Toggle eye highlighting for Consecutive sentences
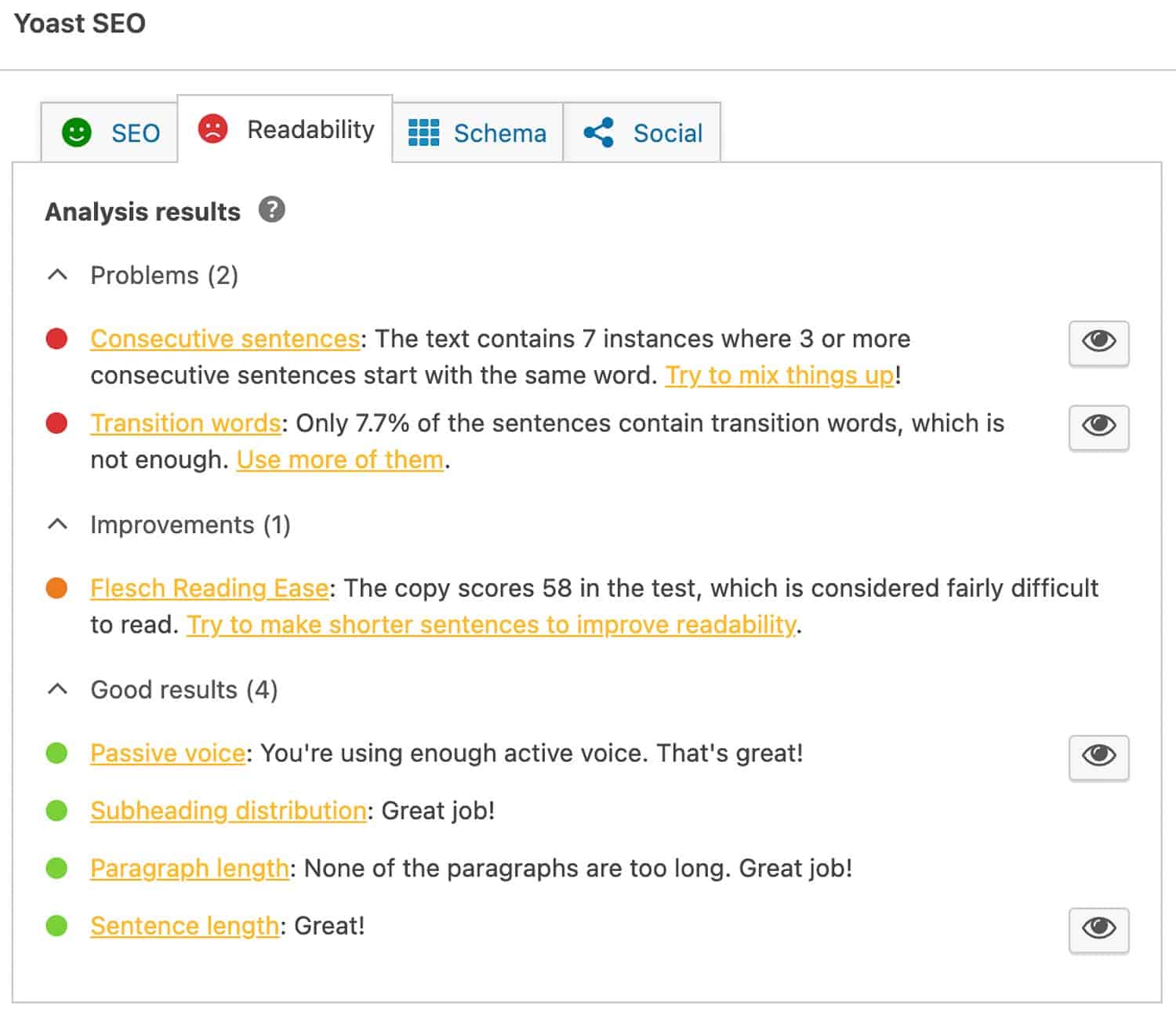The width and height of the screenshot is (1176, 1013). [1098, 342]
